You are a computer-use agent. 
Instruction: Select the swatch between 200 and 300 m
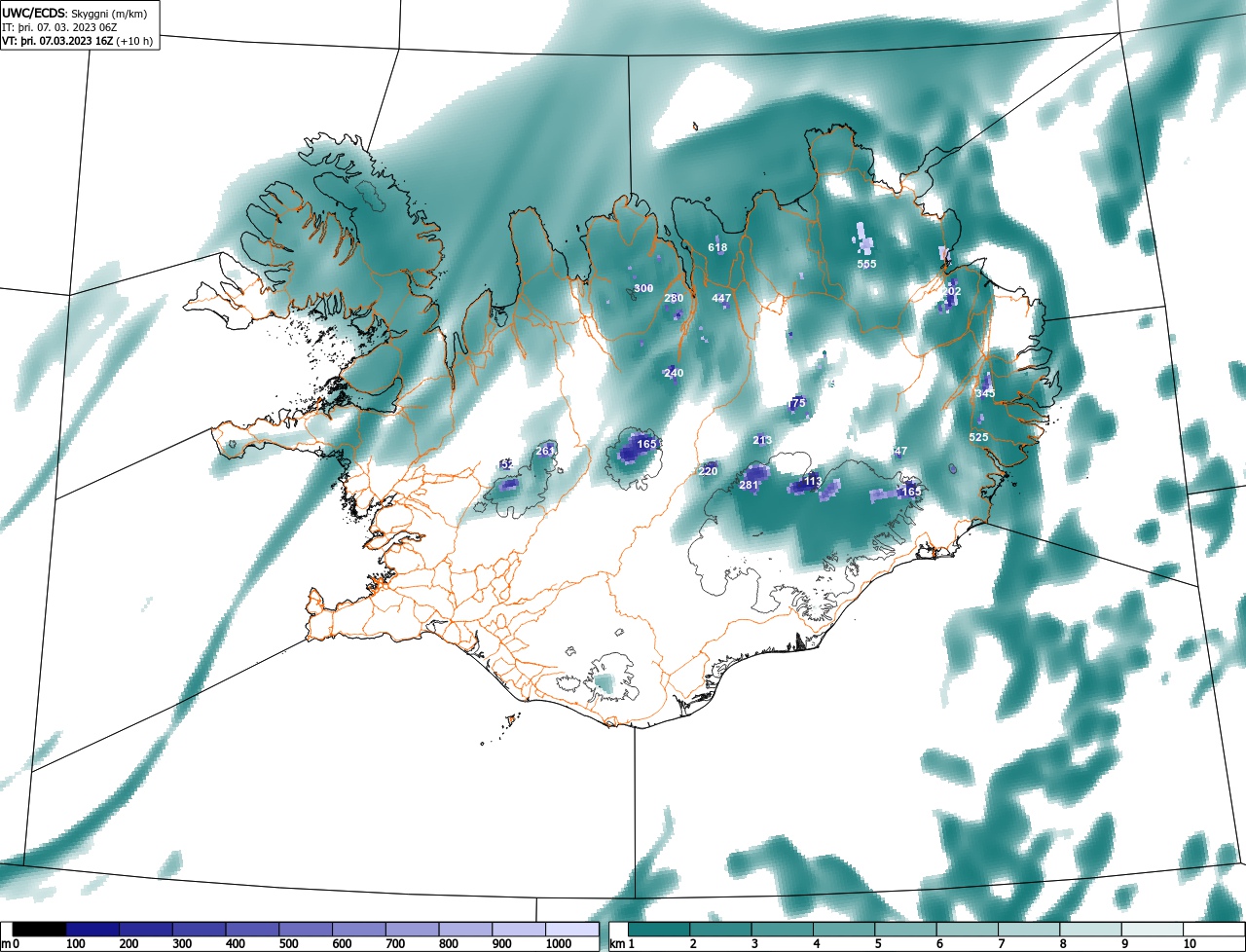[x=146, y=930]
